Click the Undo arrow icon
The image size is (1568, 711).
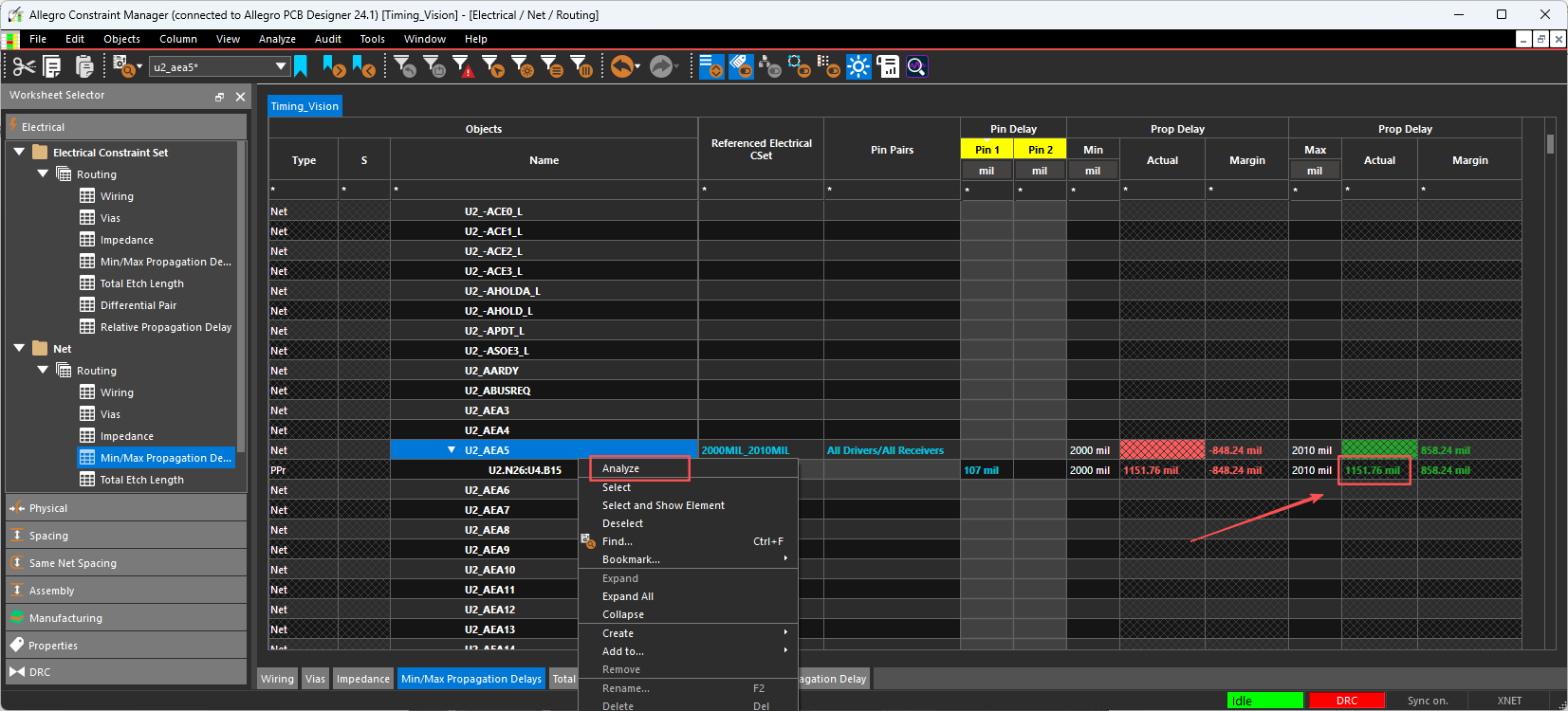[x=621, y=66]
